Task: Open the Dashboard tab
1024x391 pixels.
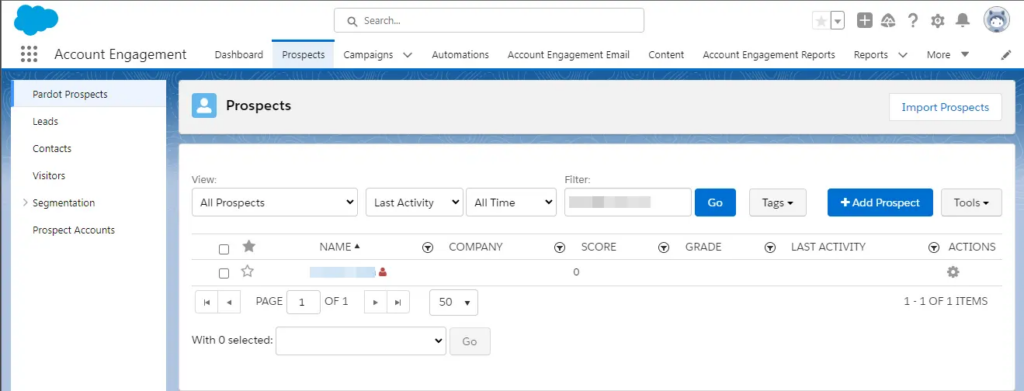Action: click(x=239, y=55)
